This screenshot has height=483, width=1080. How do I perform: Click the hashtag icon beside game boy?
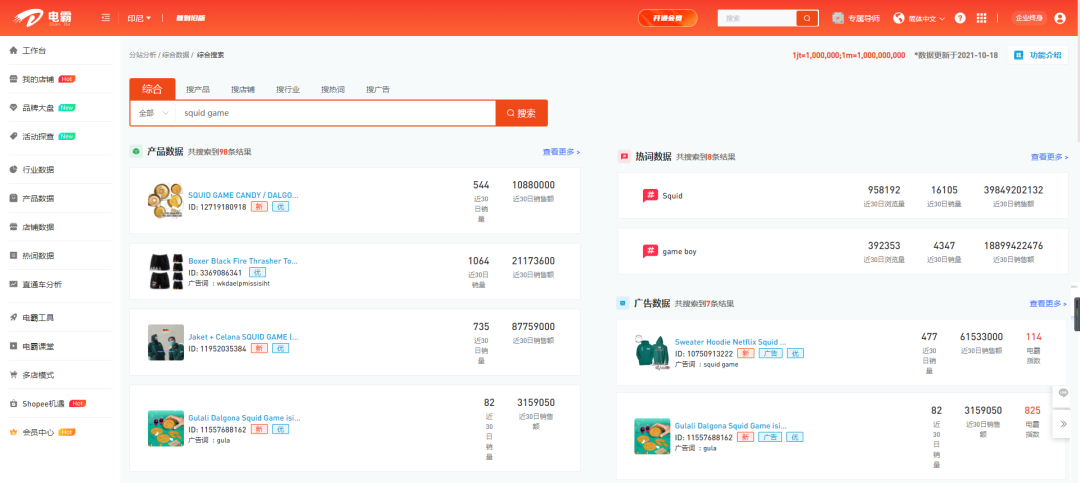coord(650,251)
